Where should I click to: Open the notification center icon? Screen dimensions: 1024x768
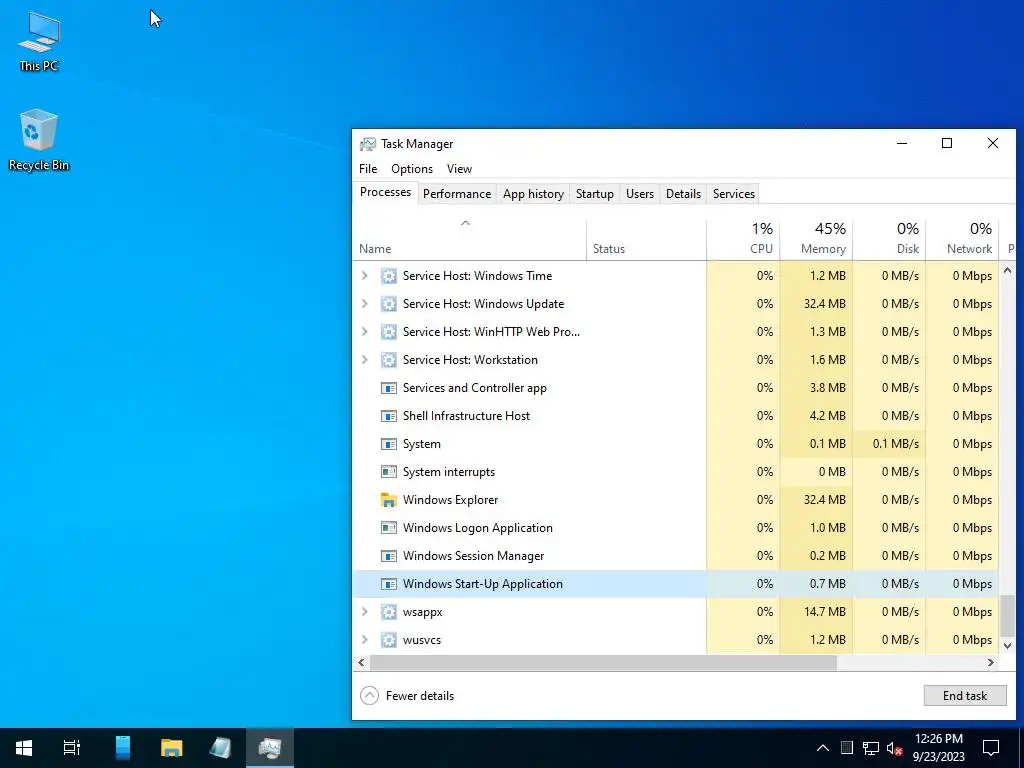pos(991,748)
